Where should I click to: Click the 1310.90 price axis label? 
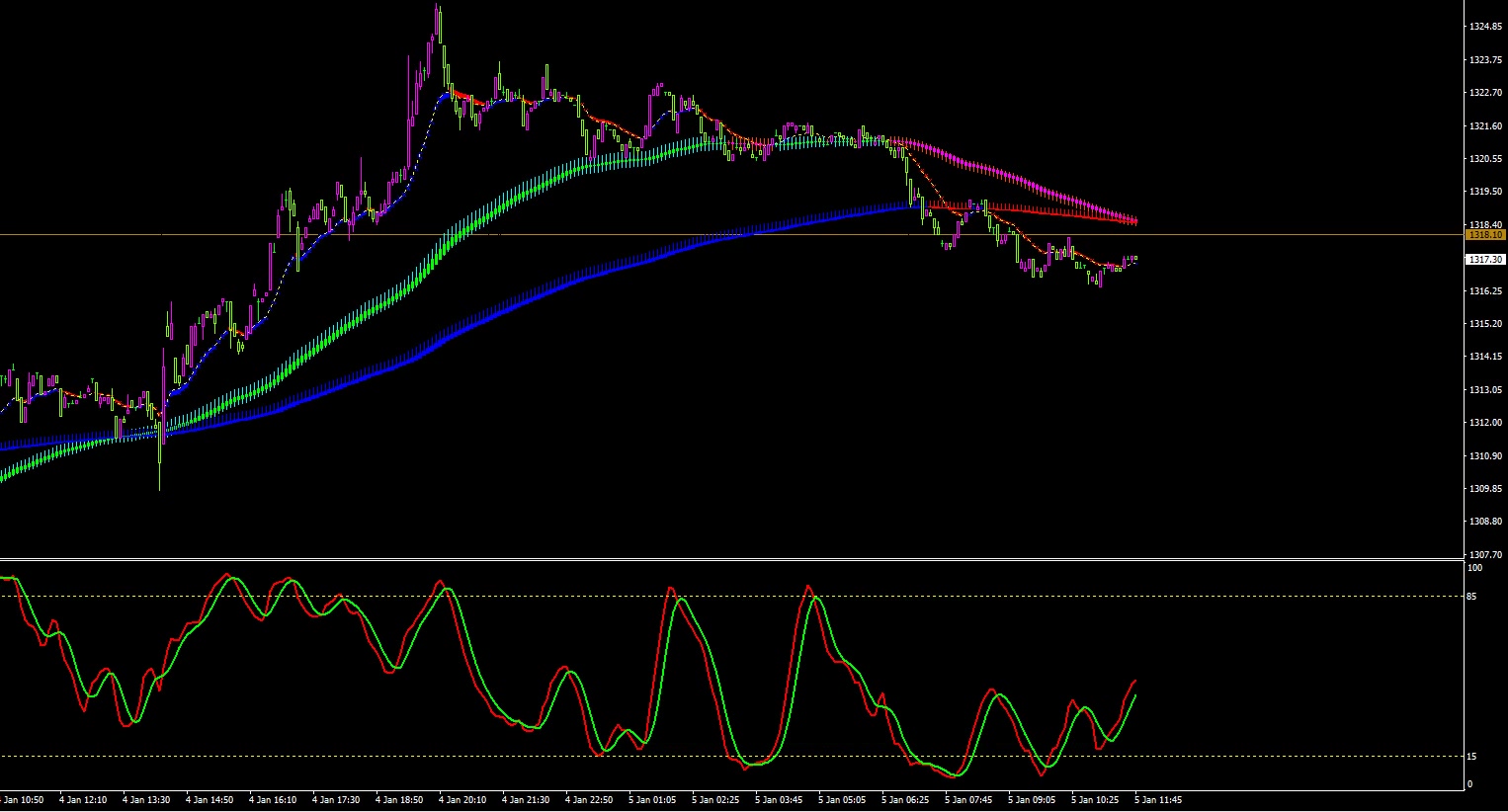tap(1485, 456)
